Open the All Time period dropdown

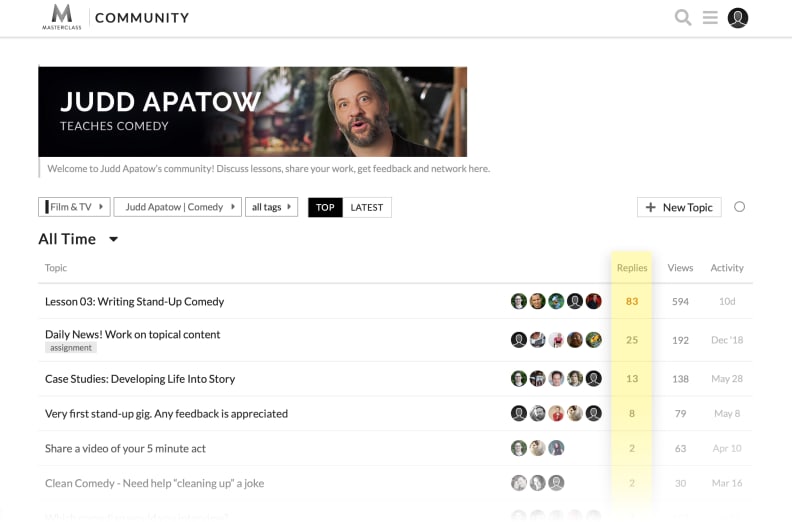pyautogui.click(x=78, y=239)
